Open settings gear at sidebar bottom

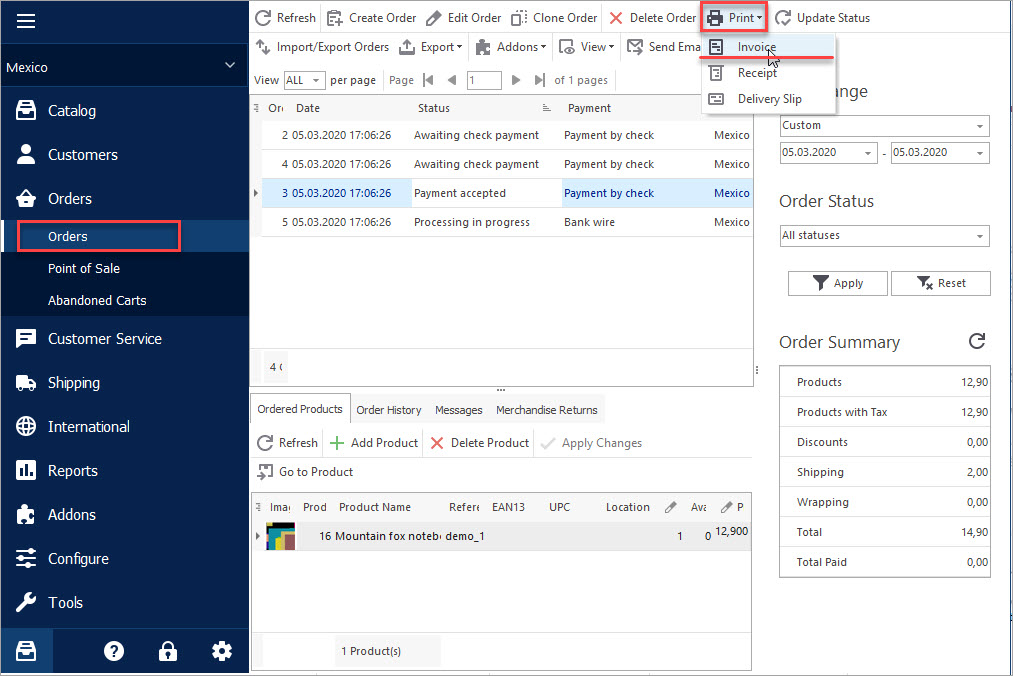[222, 651]
